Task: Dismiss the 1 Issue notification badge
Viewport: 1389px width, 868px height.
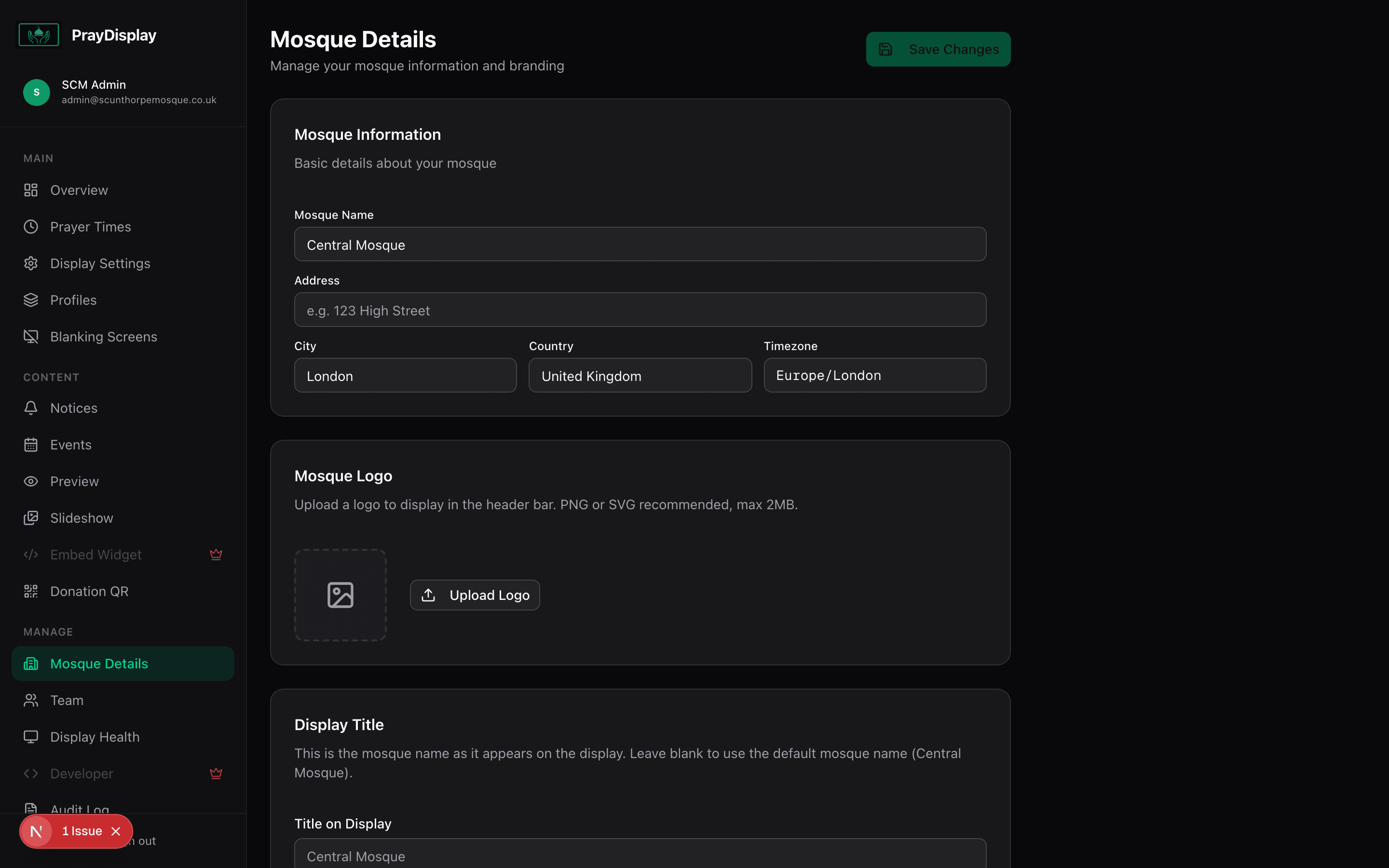Action: pyautogui.click(x=115, y=831)
